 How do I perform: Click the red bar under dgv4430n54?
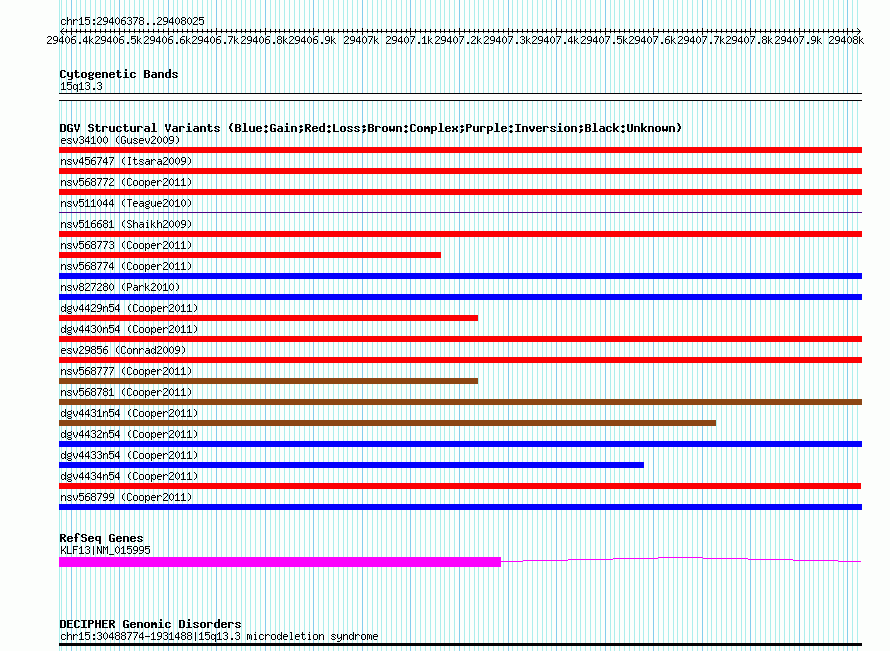click(x=460, y=339)
